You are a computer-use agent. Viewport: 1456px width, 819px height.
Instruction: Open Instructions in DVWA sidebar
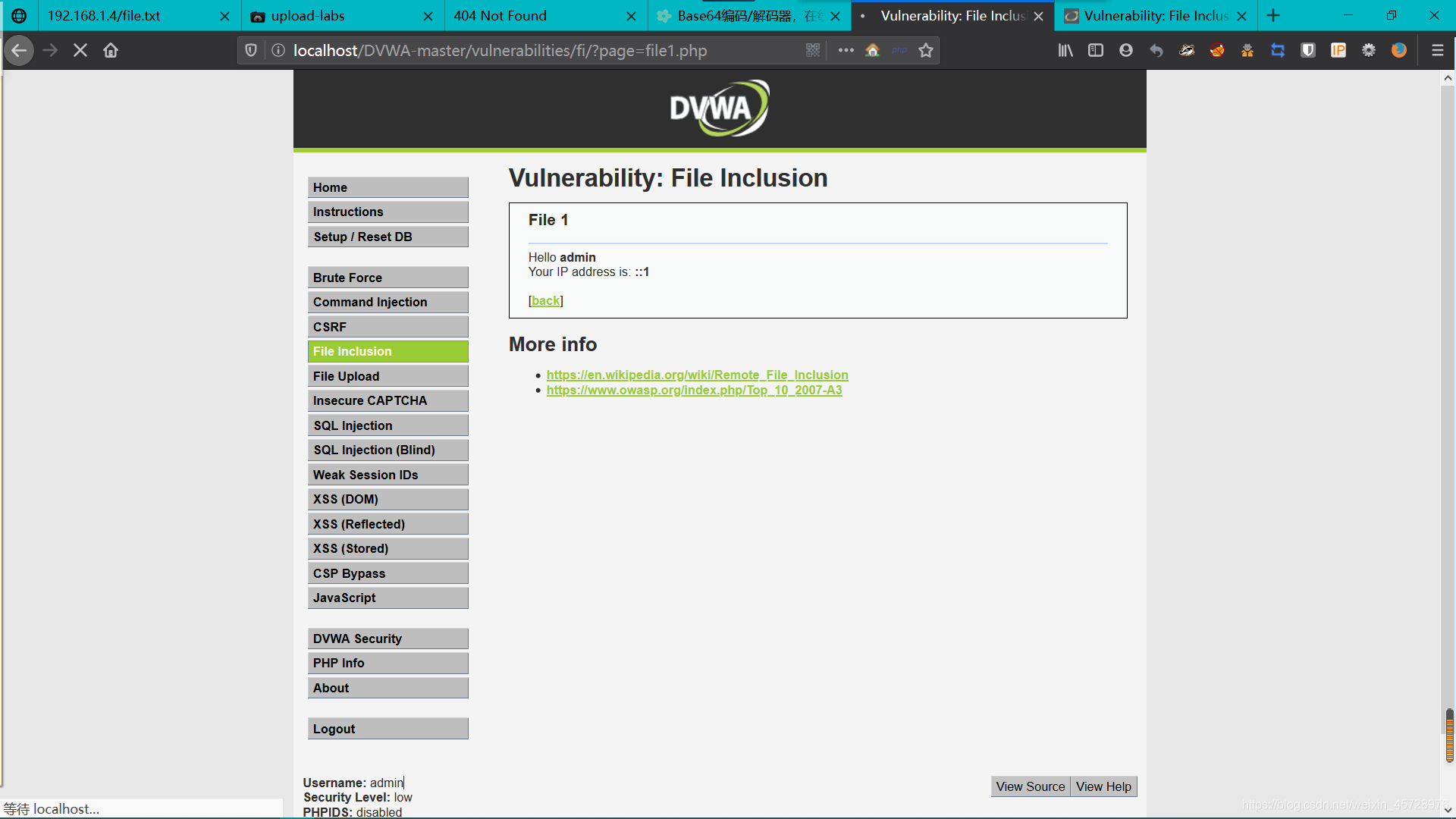388,212
